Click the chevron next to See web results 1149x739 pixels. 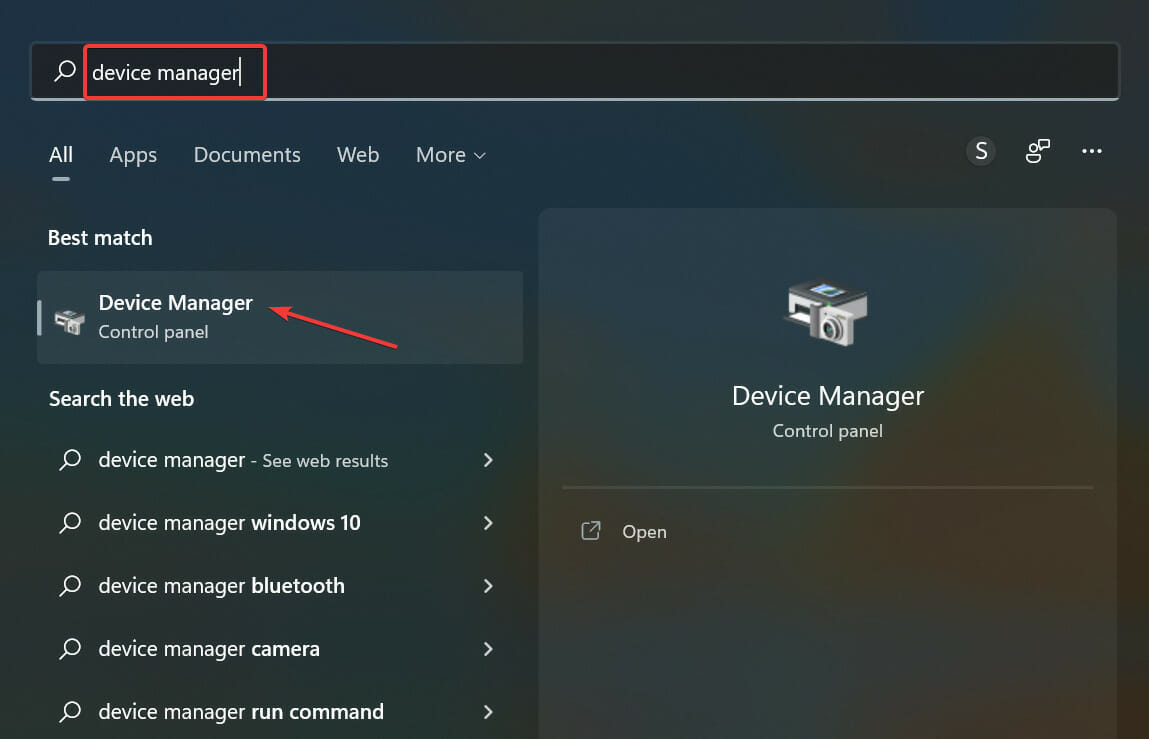point(488,460)
